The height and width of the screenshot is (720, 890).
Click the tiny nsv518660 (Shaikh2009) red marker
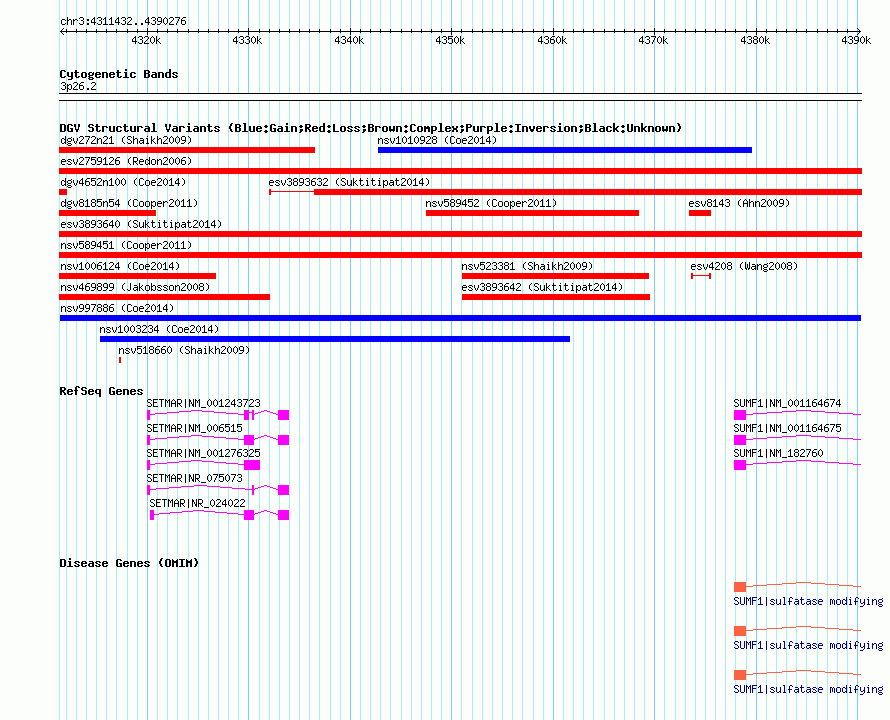click(120, 360)
